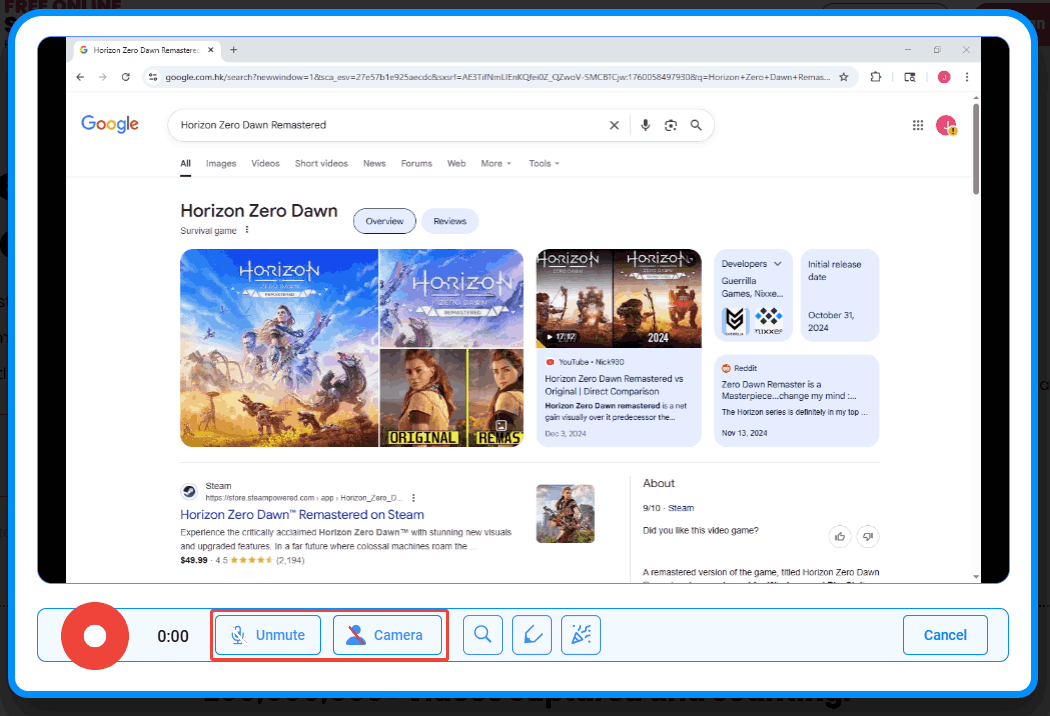The image size is (1050, 716).
Task: Expand the Developers info card chevron
Action: (x=777, y=264)
